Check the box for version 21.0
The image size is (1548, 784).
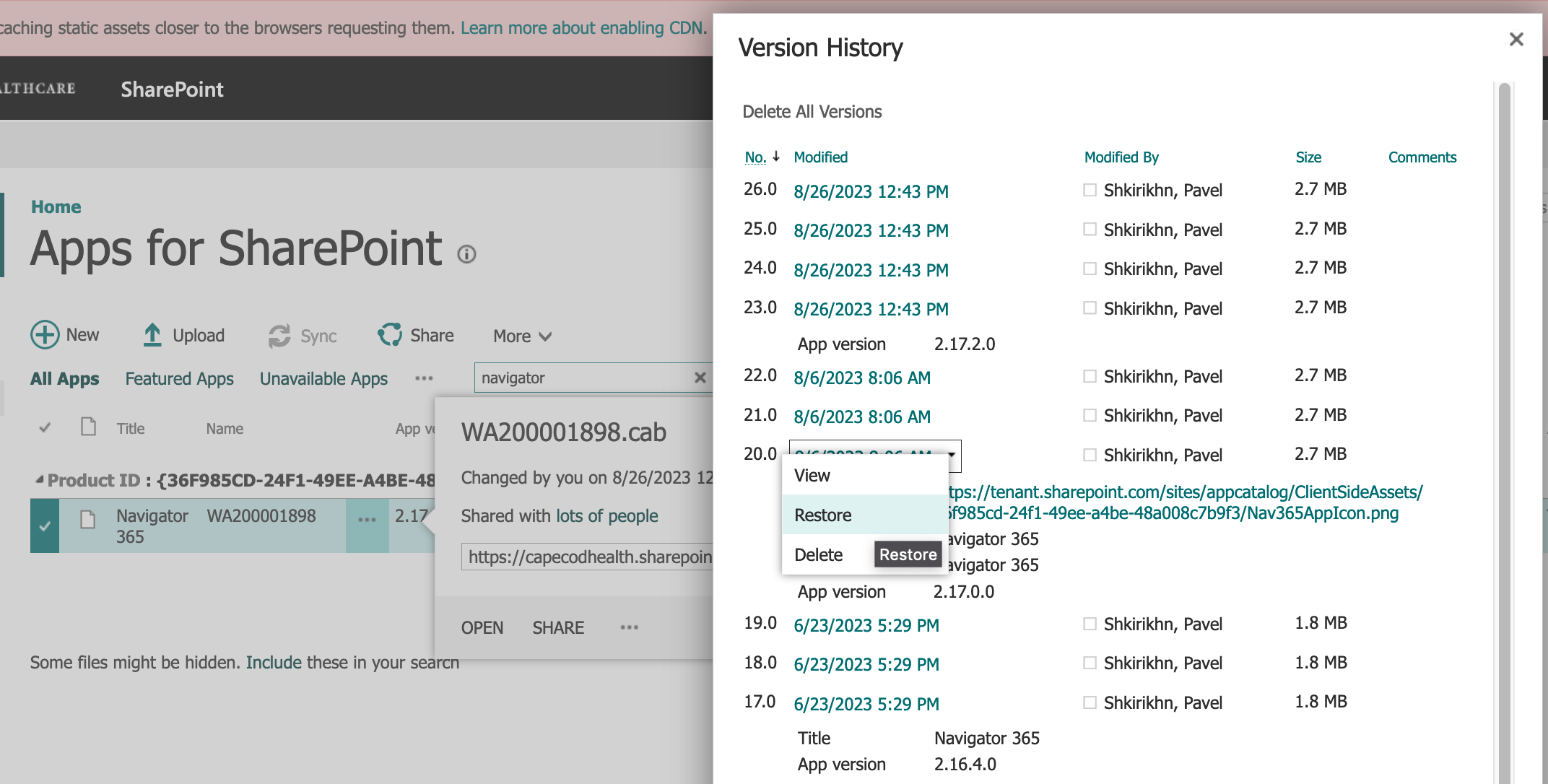tap(1090, 415)
